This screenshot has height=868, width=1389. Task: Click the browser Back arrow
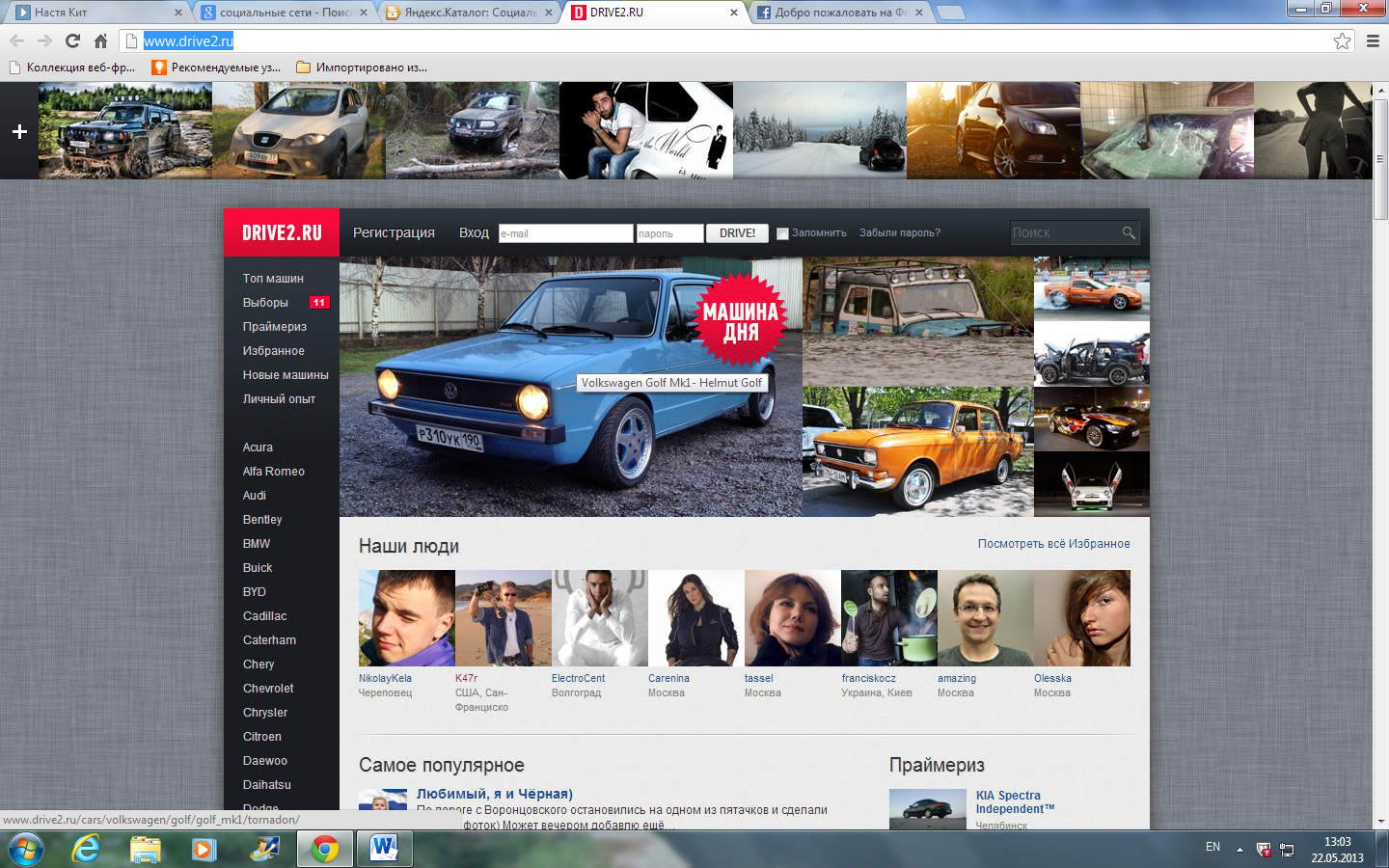16,41
